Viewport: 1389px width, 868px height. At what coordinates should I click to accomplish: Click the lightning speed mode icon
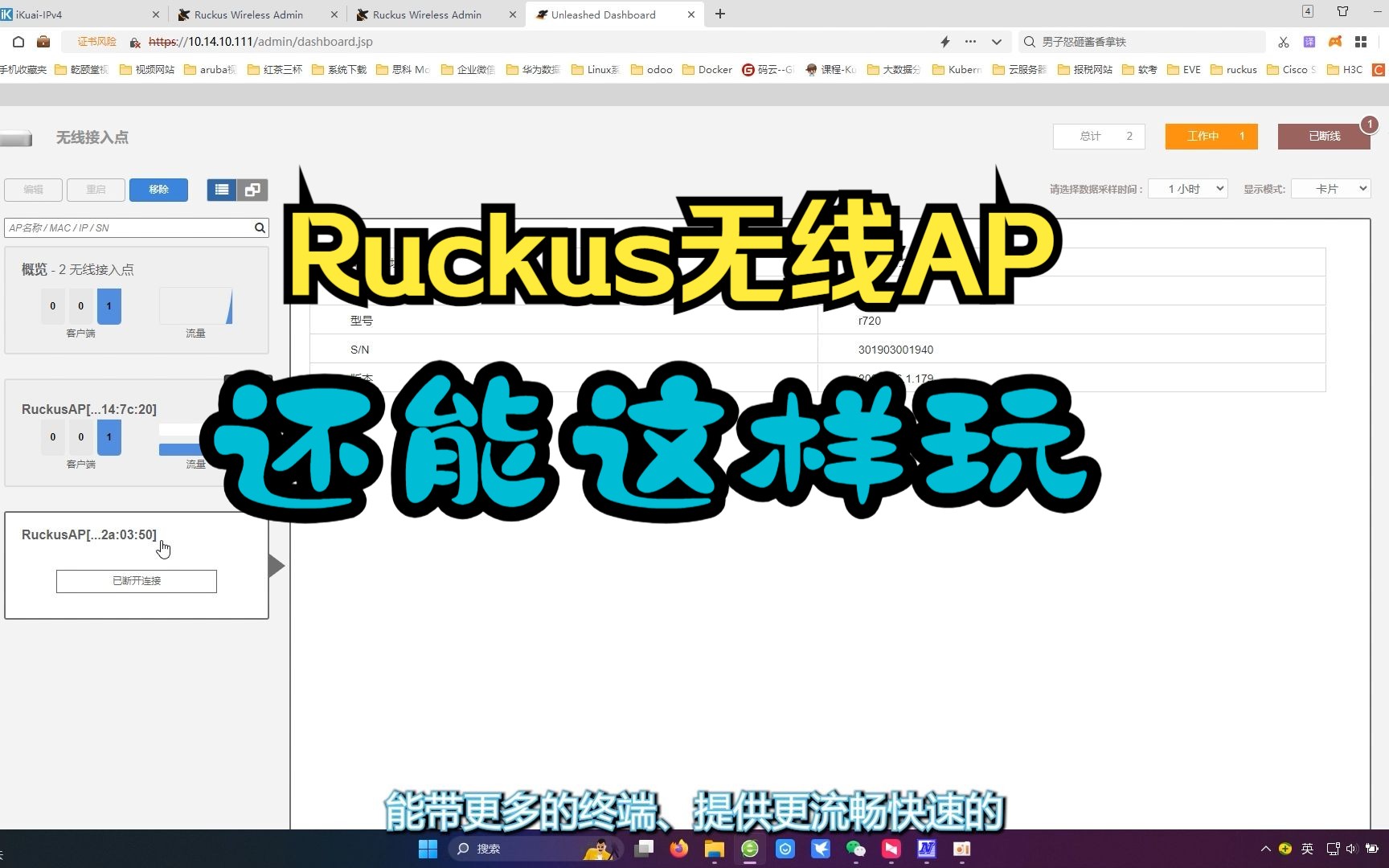click(945, 42)
